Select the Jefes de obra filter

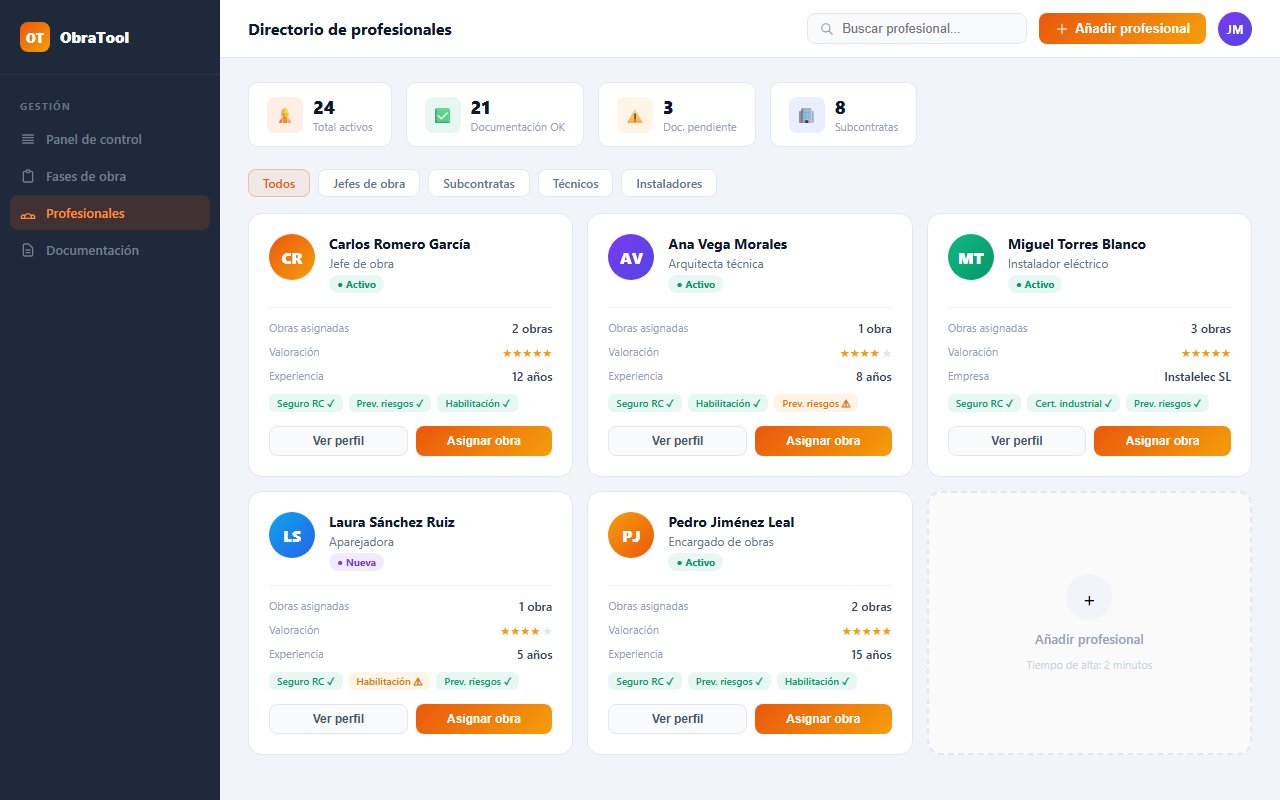point(369,183)
